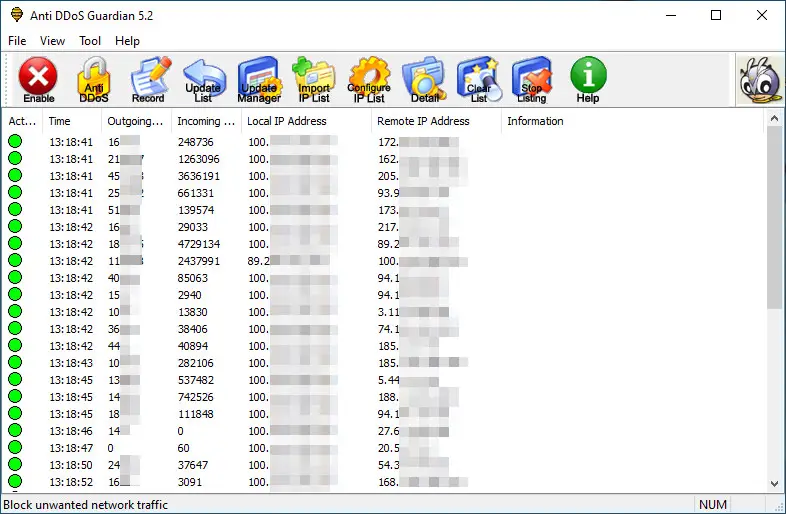Sort by the Incoming column header
Screen dimensions: 786x514
206,121
